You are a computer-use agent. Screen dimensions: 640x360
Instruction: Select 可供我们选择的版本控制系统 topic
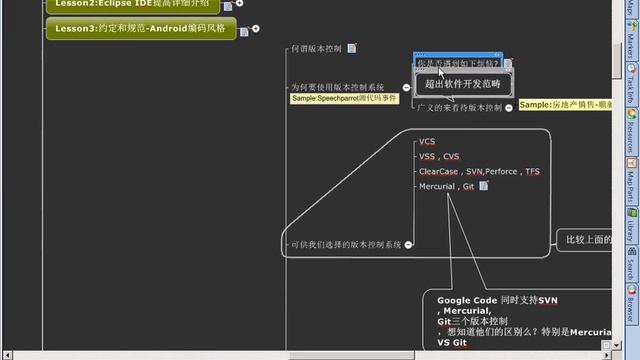(x=346, y=244)
